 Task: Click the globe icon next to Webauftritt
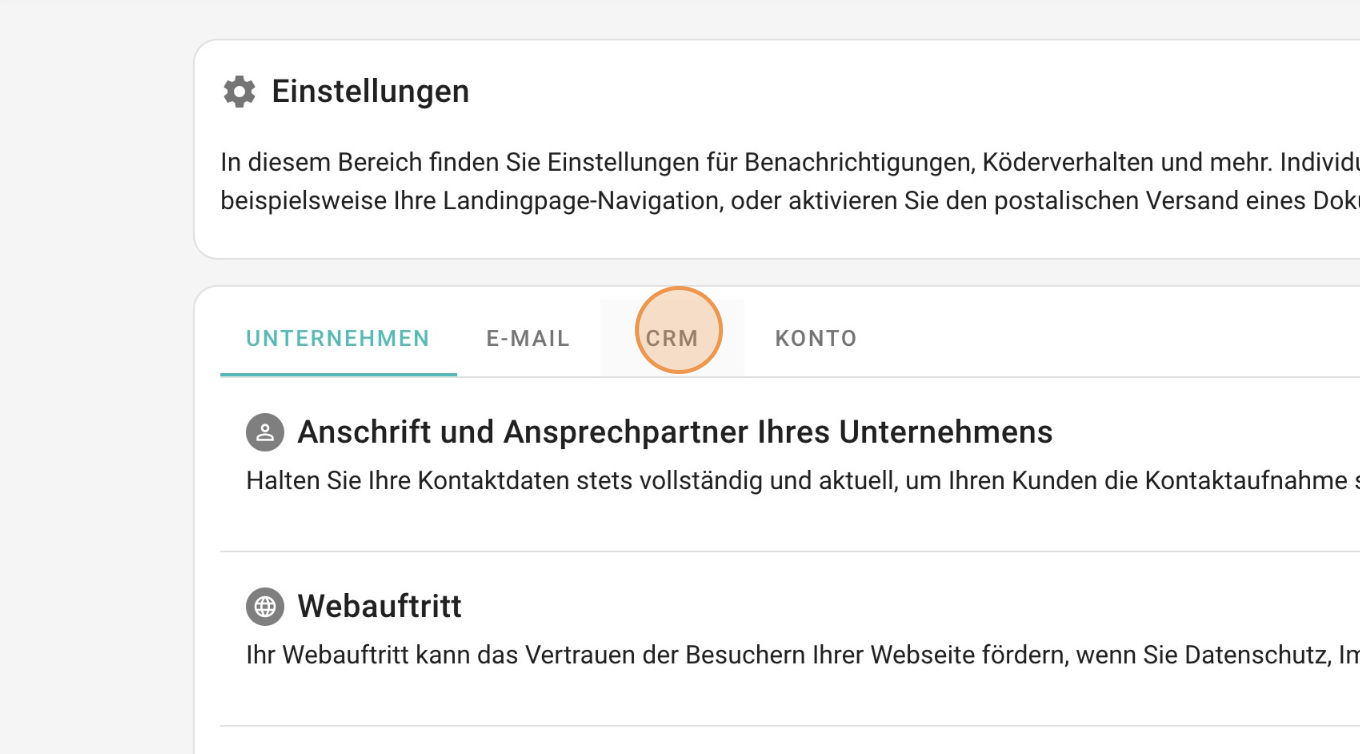pyautogui.click(x=265, y=606)
